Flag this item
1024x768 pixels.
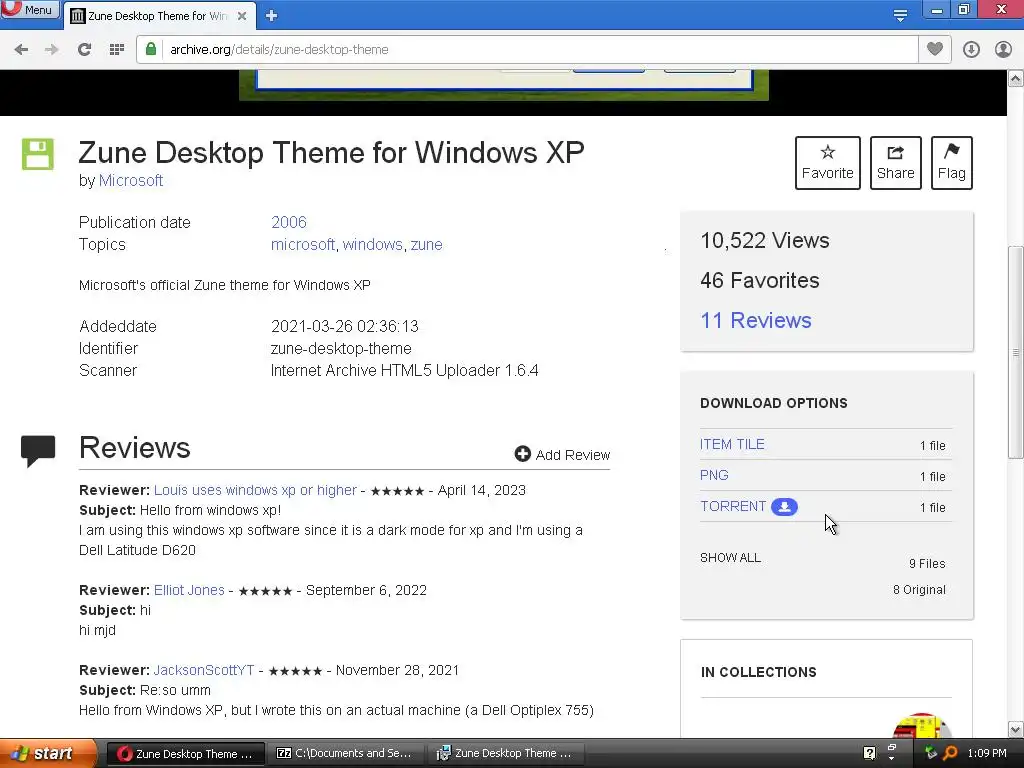(952, 163)
